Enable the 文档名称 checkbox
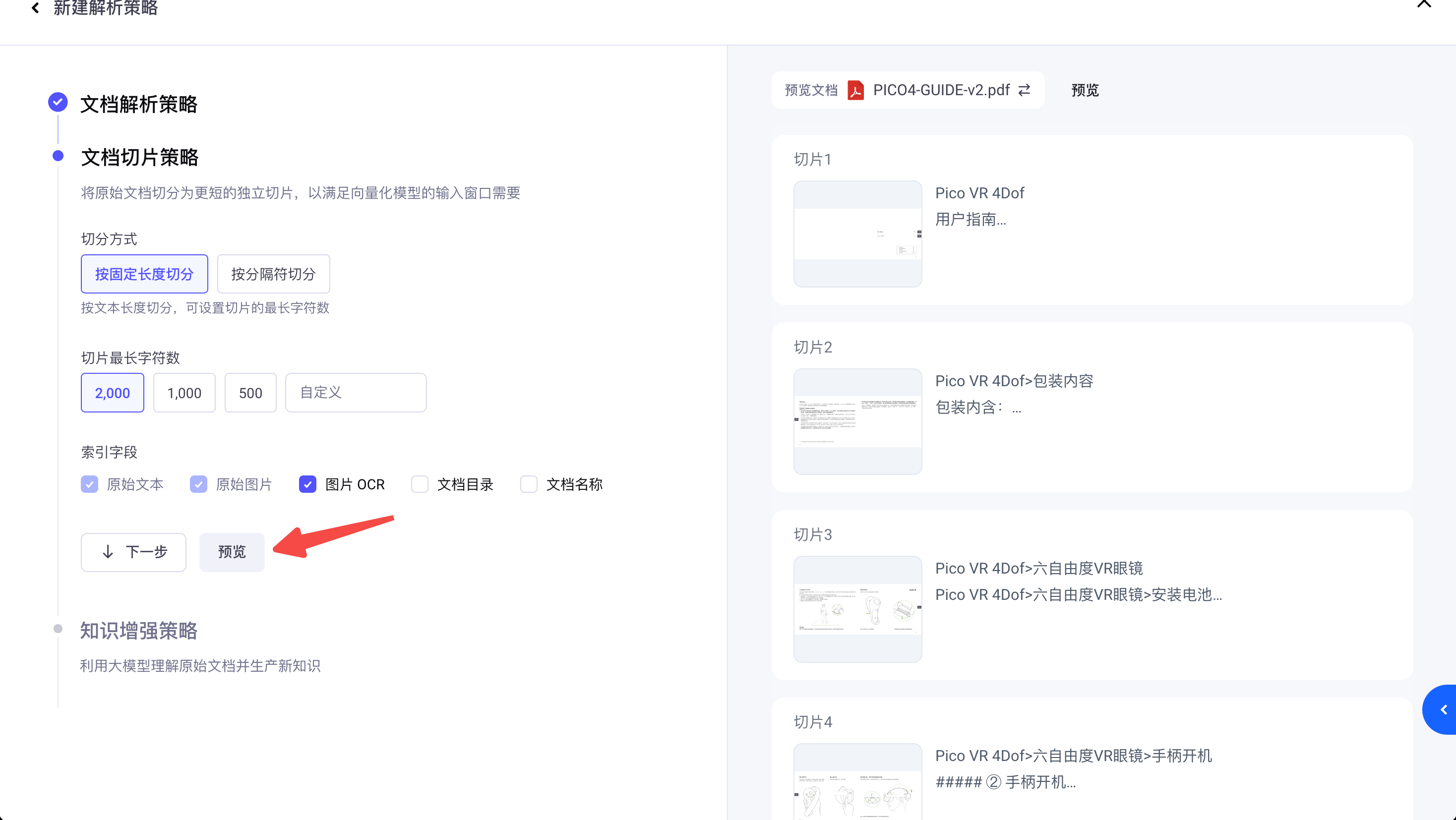Screen dimensions: 1456x820 tap(529, 484)
